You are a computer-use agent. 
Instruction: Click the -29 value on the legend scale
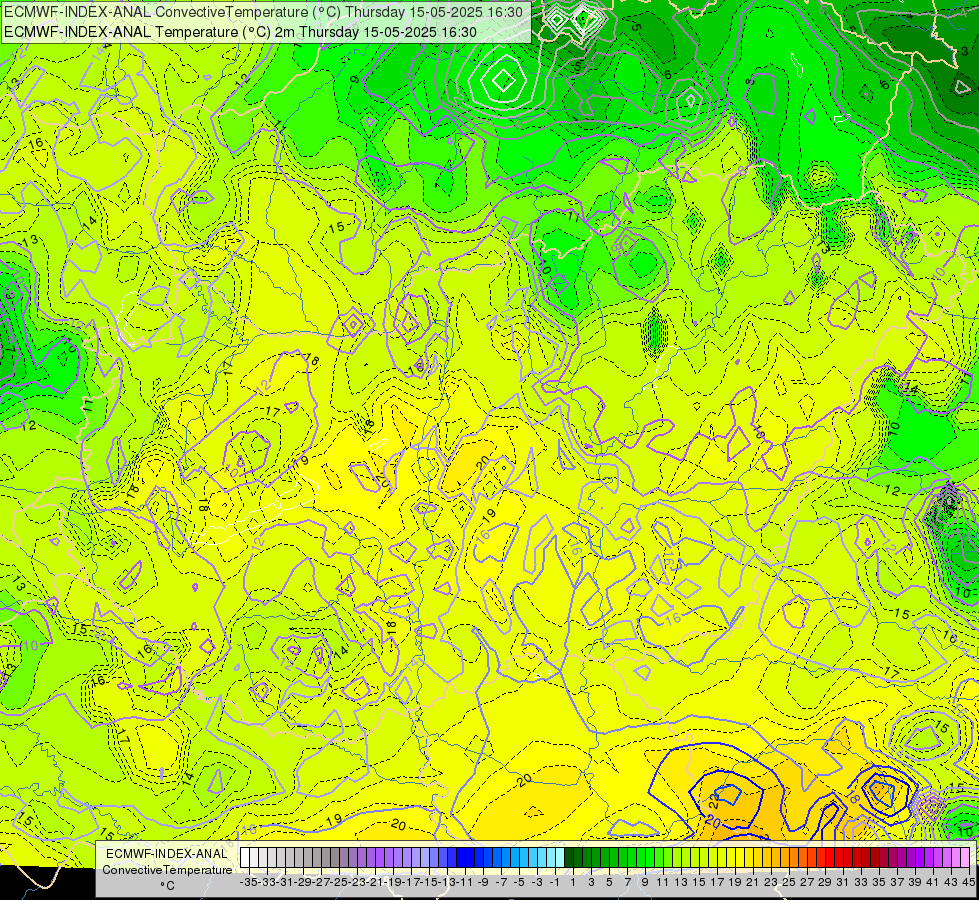click(x=303, y=882)
